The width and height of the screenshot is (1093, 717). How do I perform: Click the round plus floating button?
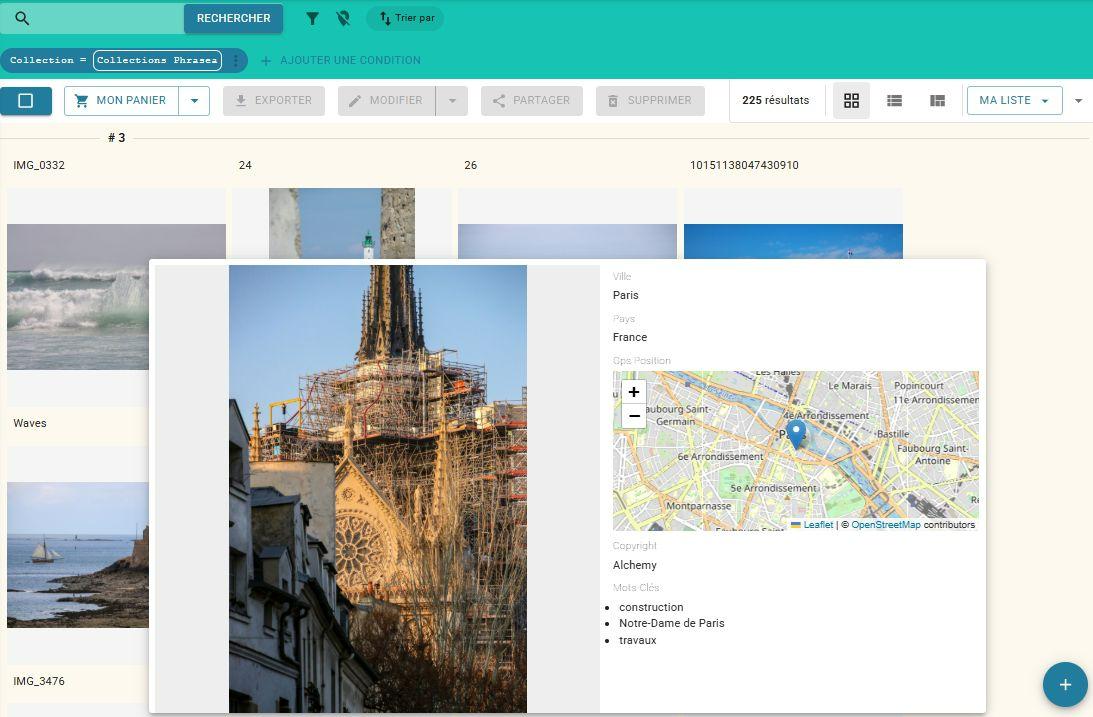click(1065, 685)
